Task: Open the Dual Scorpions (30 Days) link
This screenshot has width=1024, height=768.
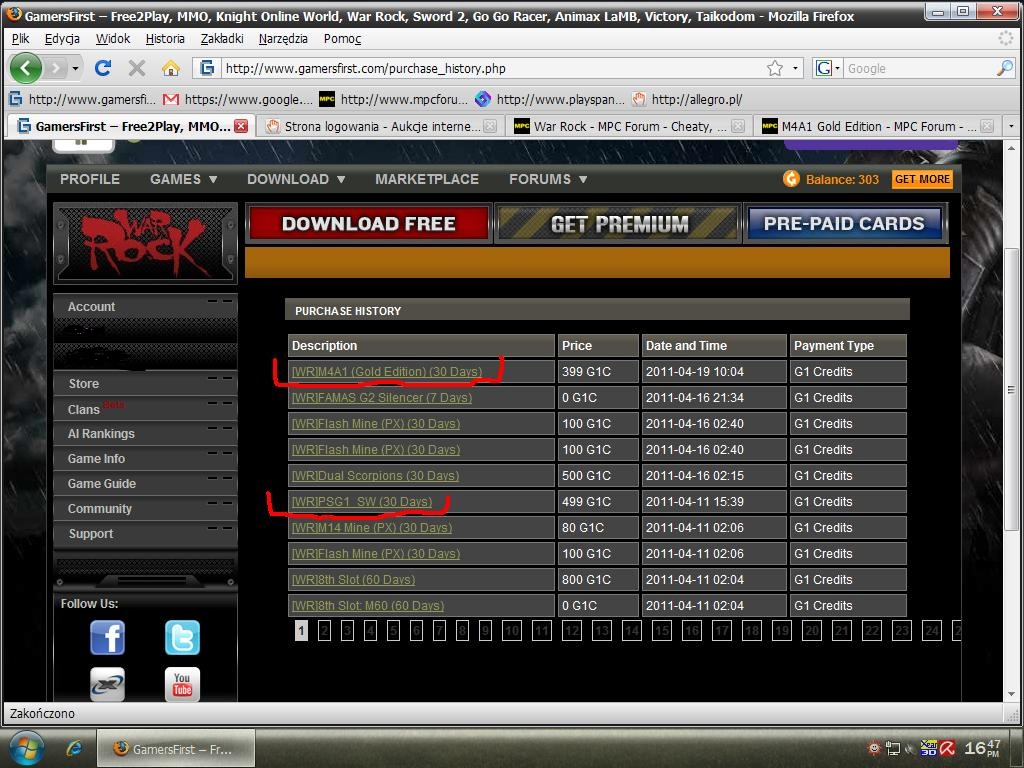Action: (x=375, y=475)
